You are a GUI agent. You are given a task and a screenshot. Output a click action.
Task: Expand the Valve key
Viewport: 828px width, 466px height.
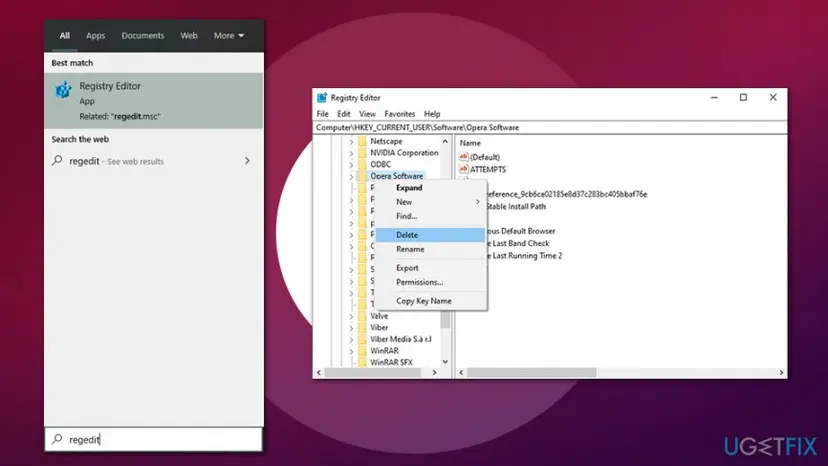351,316
